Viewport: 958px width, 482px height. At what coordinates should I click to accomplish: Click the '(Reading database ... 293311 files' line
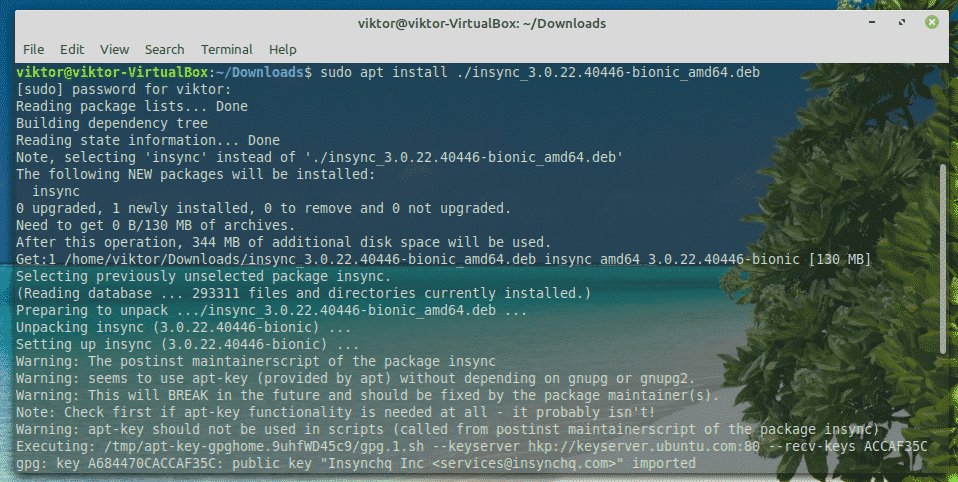point(304,293)
